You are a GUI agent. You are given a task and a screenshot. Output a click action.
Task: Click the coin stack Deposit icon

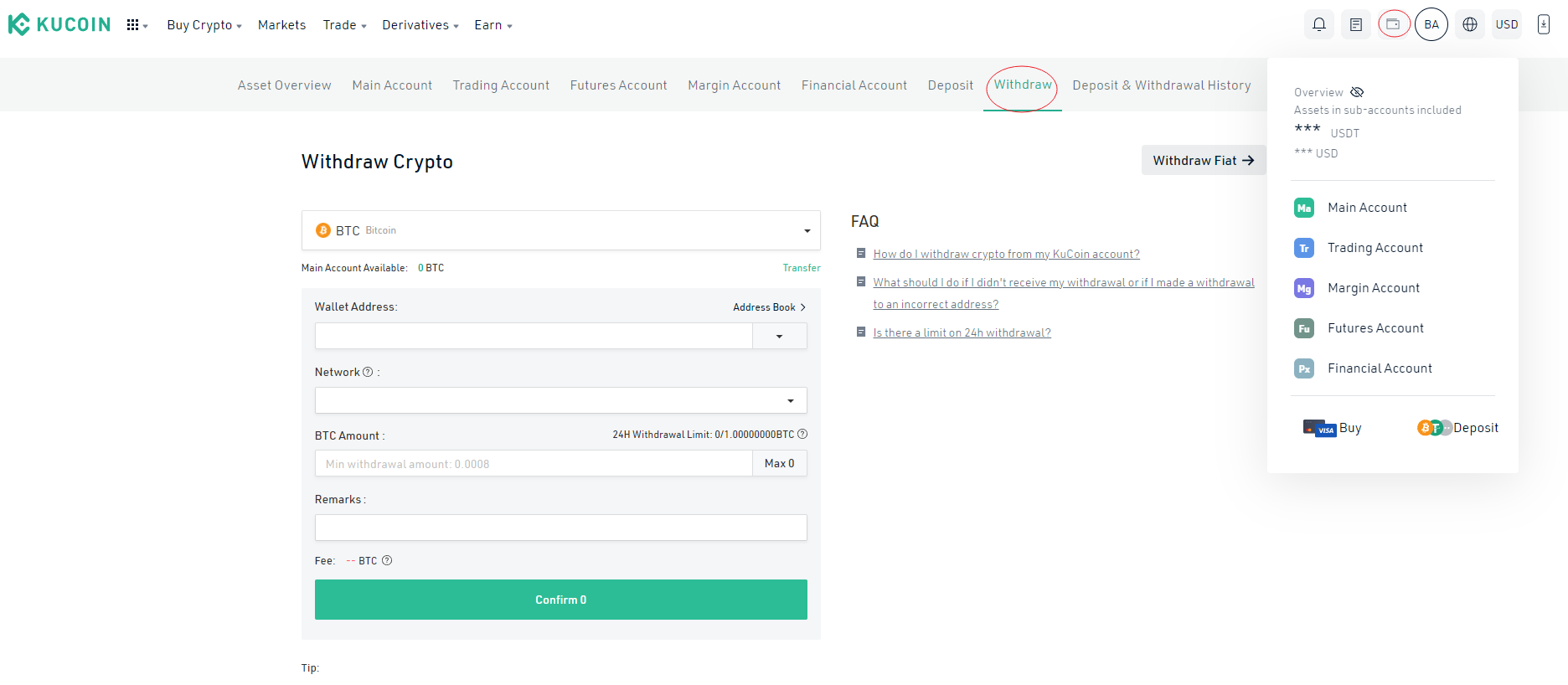coord(1434,428)
